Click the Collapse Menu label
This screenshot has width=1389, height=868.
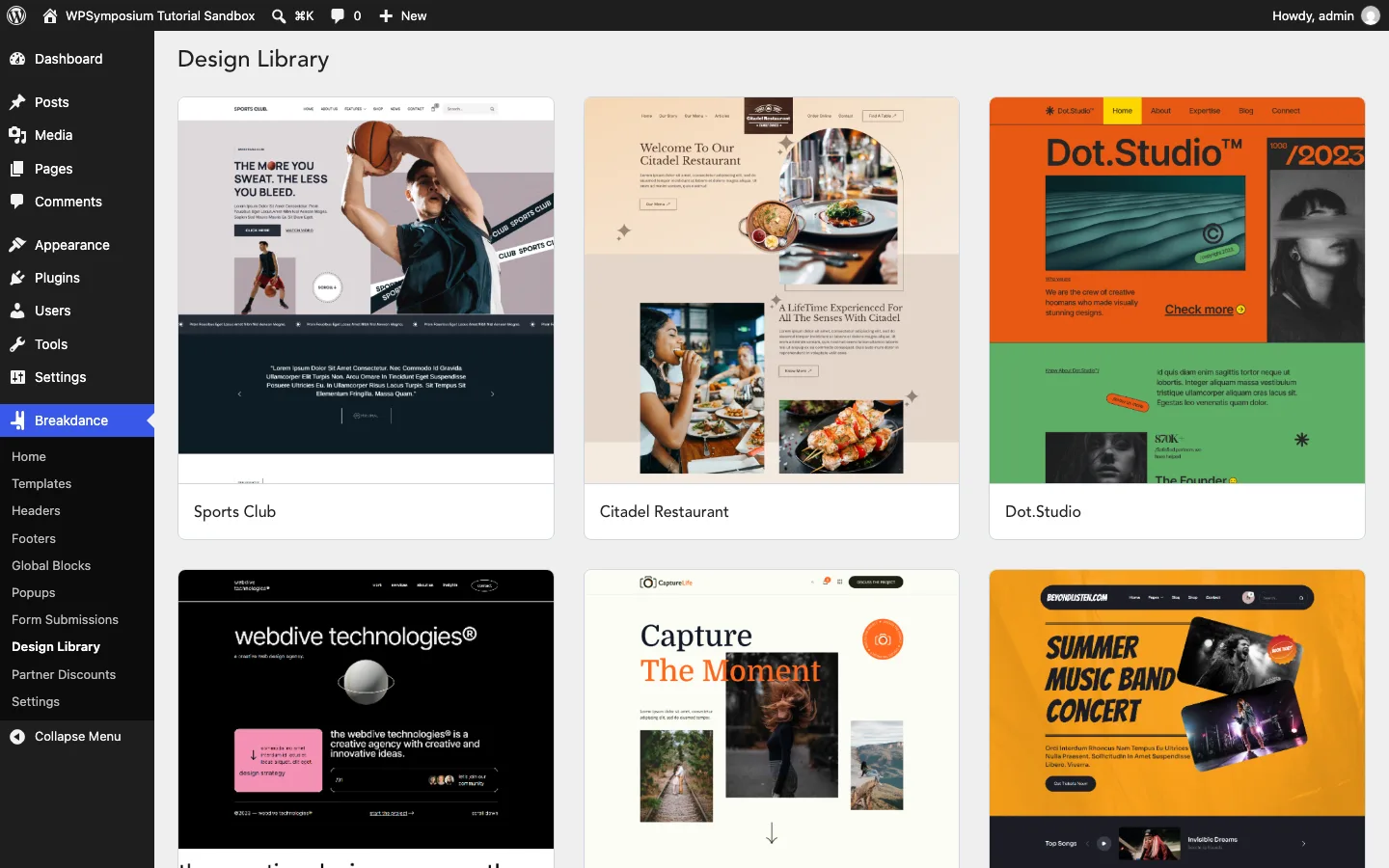click(78, 737)
